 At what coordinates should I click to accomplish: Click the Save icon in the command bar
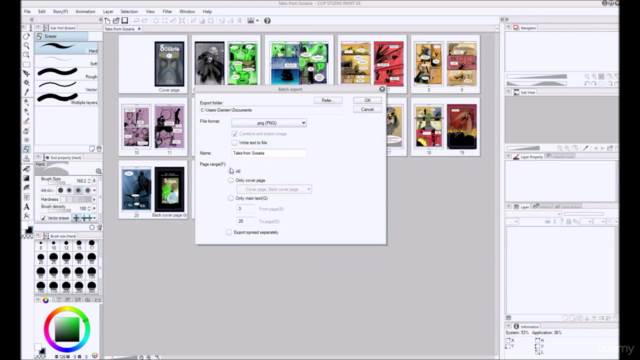click(x=124, y=21)
